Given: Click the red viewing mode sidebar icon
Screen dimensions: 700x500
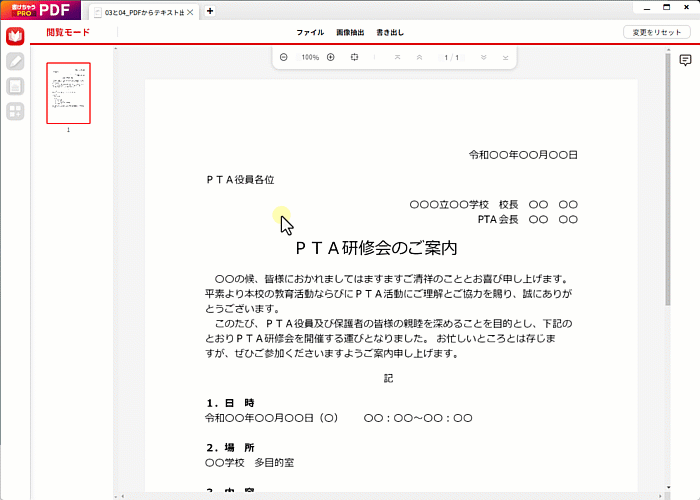Looking at the screenshot, I should [15, 36].
